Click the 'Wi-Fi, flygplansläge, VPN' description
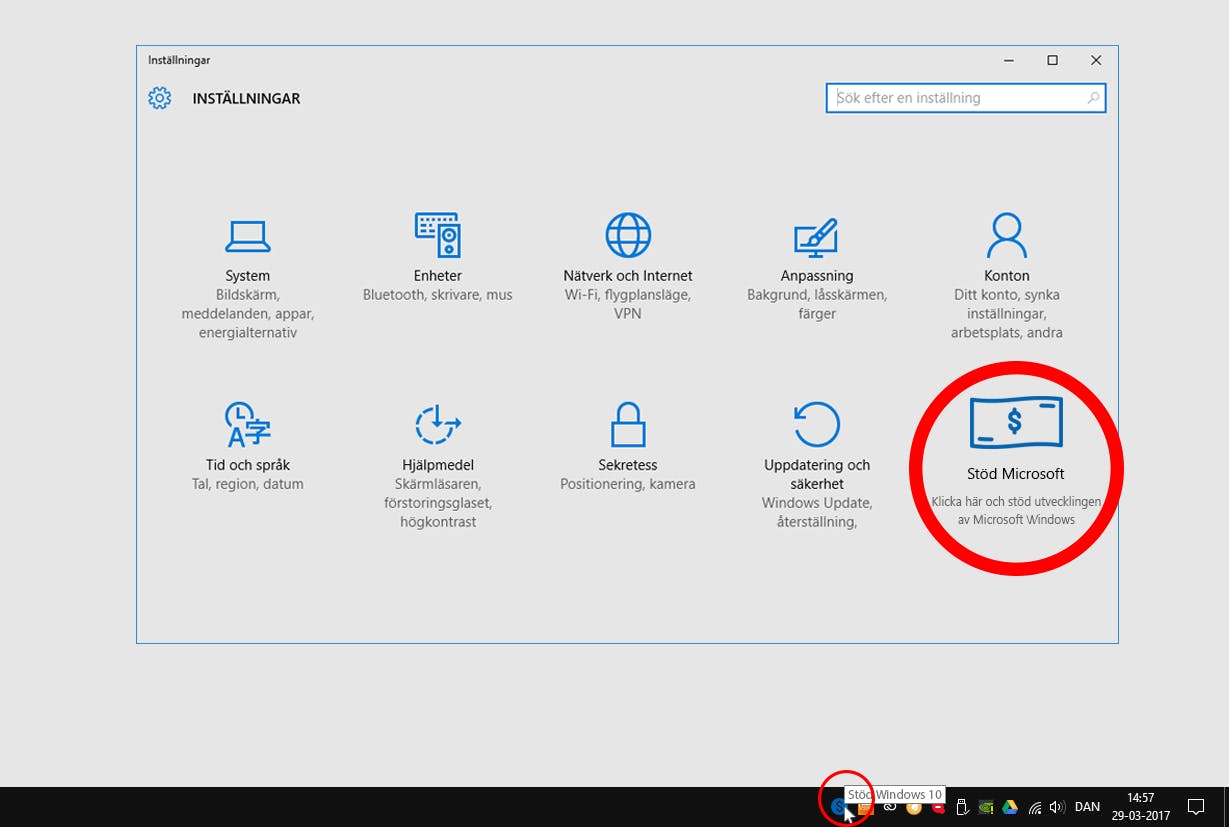The height and width of the screenshot is (827, 1229). (628, 304)
